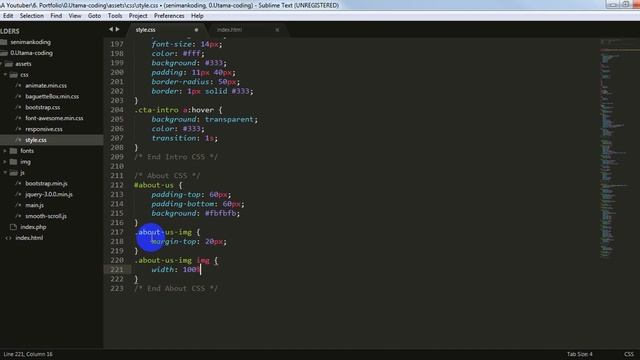Open Tab Size 4 indentation settings
The width and height of the screenshot is (640, 360).
579,354
